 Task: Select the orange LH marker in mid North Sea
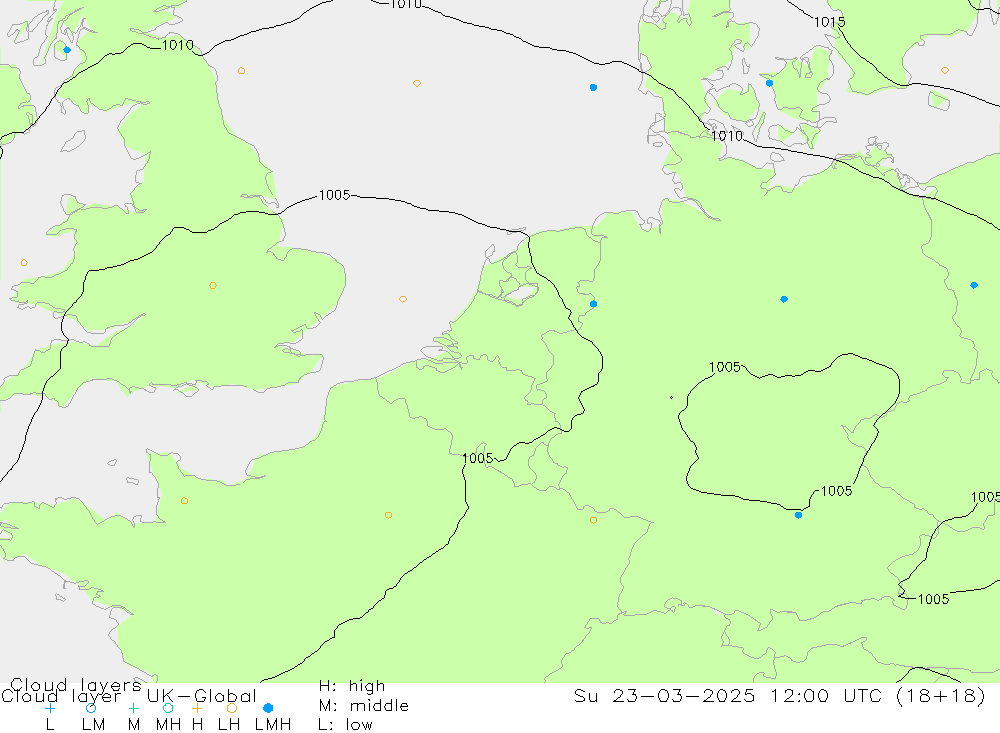click(x=416, y=84)
